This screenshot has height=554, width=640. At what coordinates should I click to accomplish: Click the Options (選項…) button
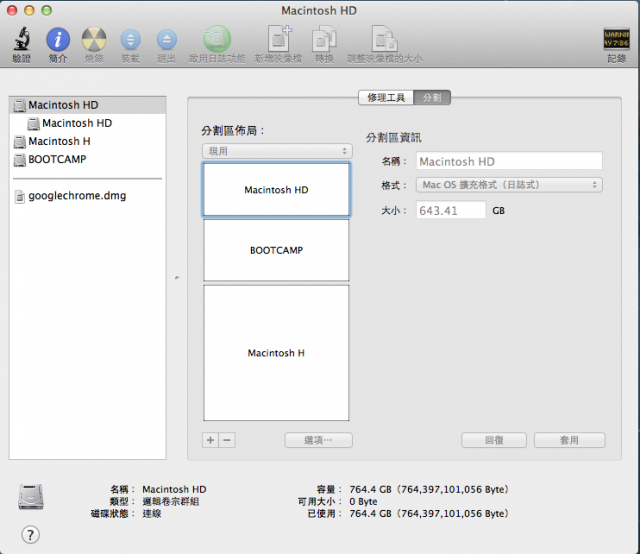[318, 440]
